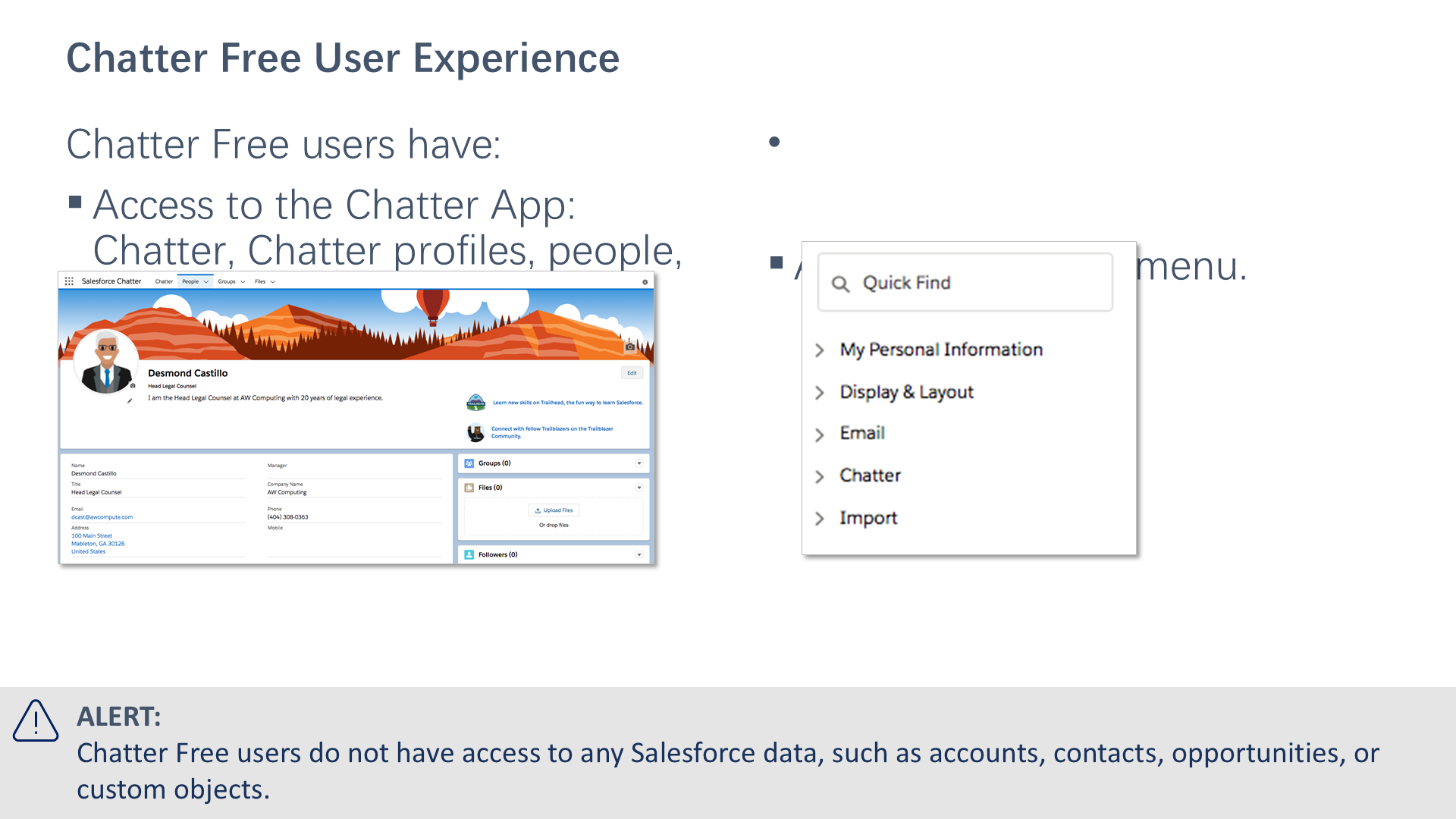Click the Edit profile button
The height and width of the screenshot is (819, 1456).
click(x=632, y=373)
